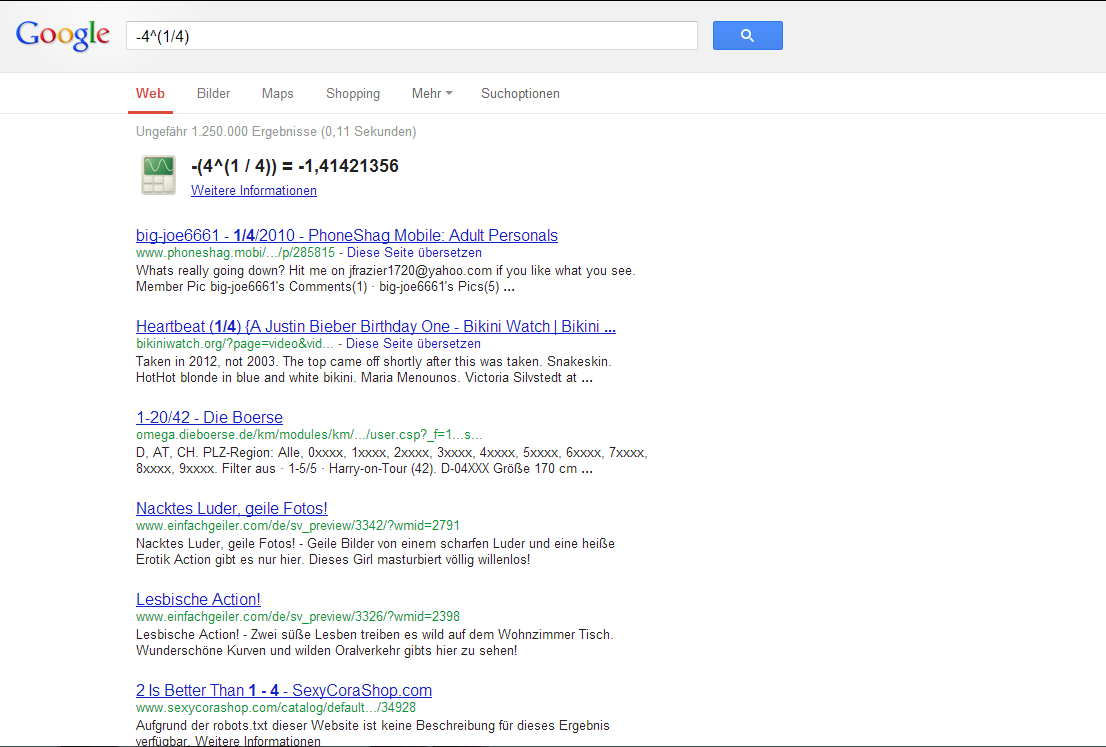Image resolution: width=1106 pixels, height=747 pixels.
Task: Click the URL www.phoneshag.mobi/.../p/285815
Action: click(x=236, y=253)
